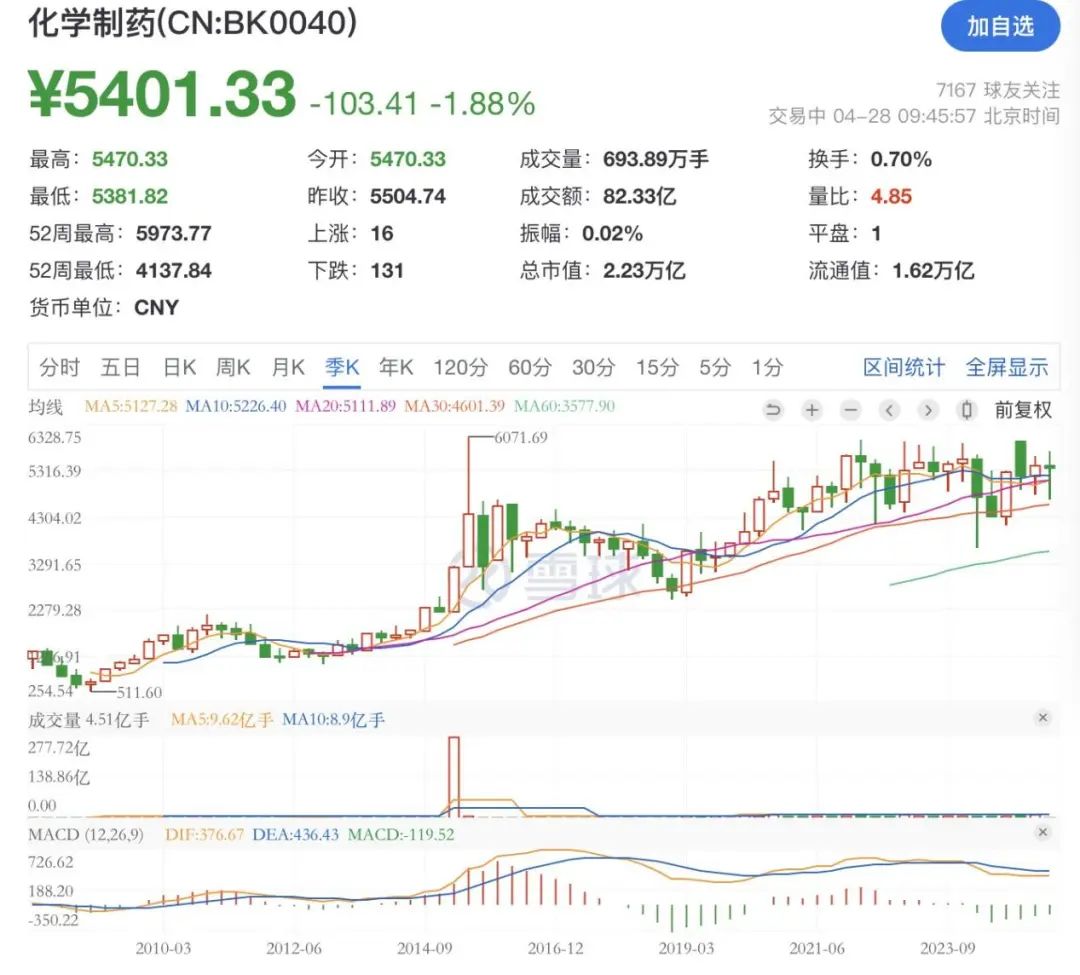
Task: Open 区间统计 interval statistics
Action: pos(903,367)
